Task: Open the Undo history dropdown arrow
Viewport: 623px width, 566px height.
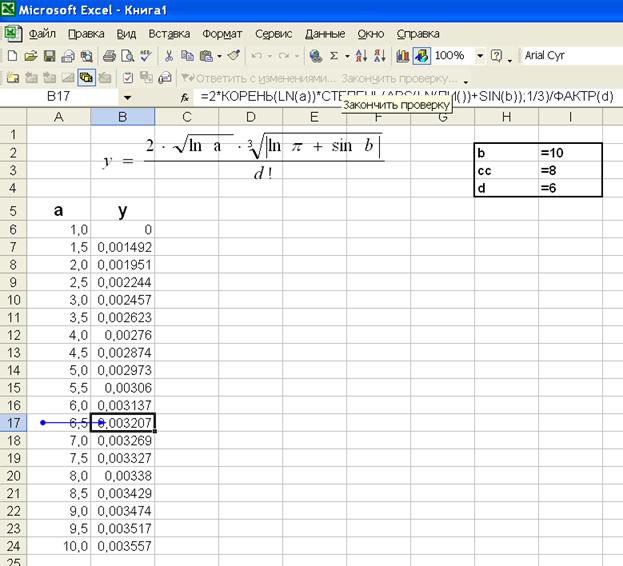Action: click(269, 56)
